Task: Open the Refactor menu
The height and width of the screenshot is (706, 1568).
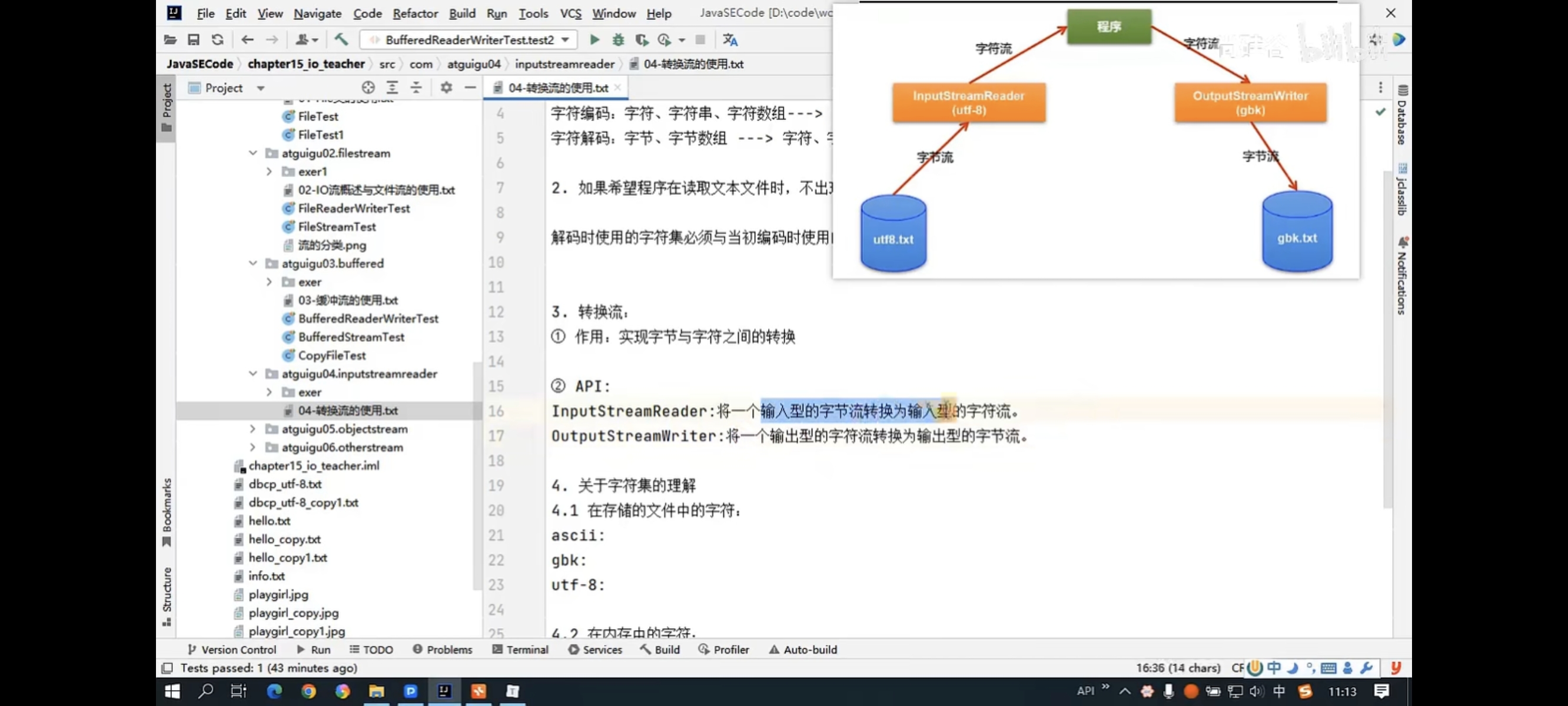Action: point(414,14)
